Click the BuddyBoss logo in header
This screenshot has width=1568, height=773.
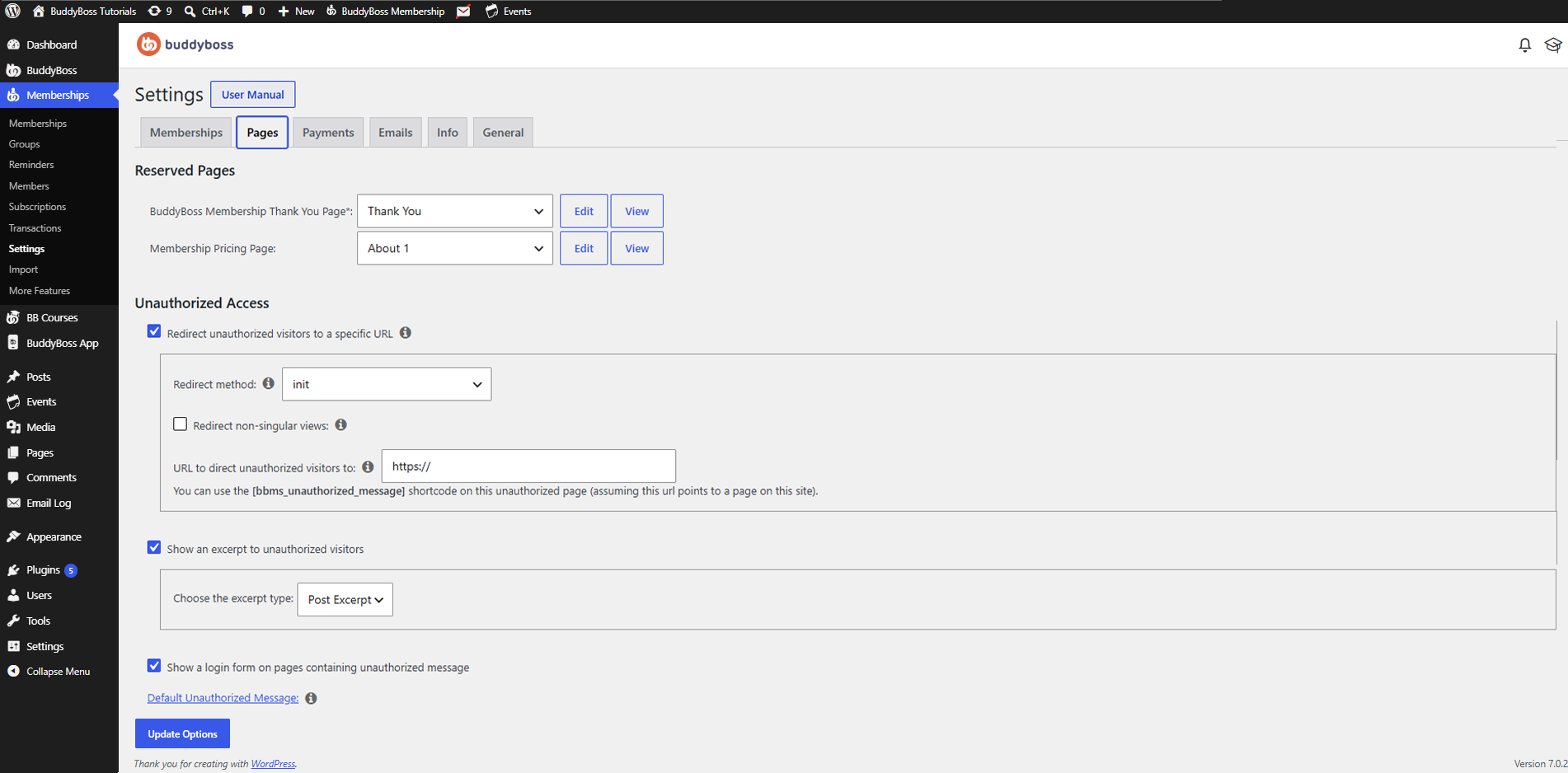click(x=185, y=45)
